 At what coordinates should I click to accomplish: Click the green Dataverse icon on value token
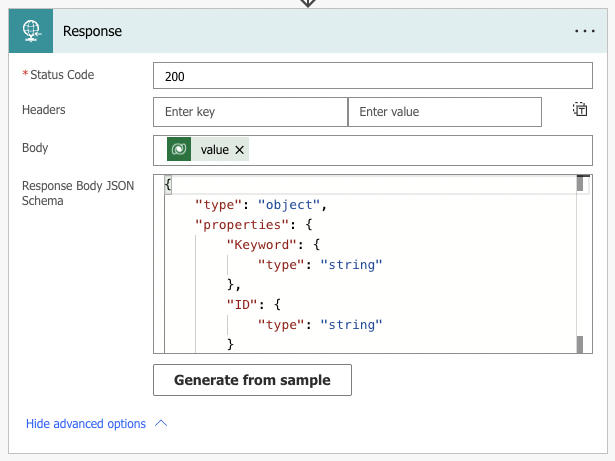(x=179, y=149)
